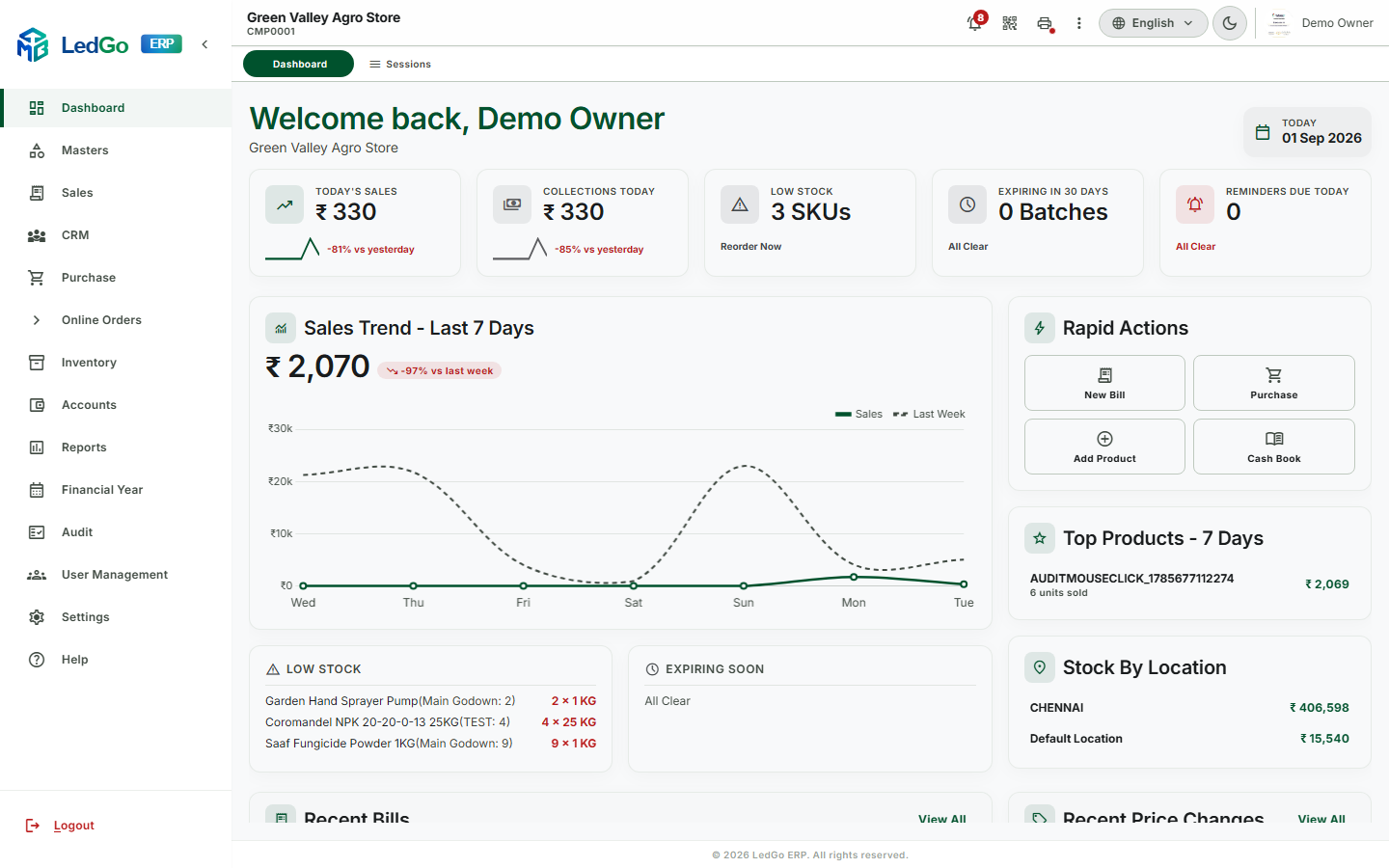Open Accounts in sidebar
This screenshot has width=1389, height=868.
pos(116,405)
